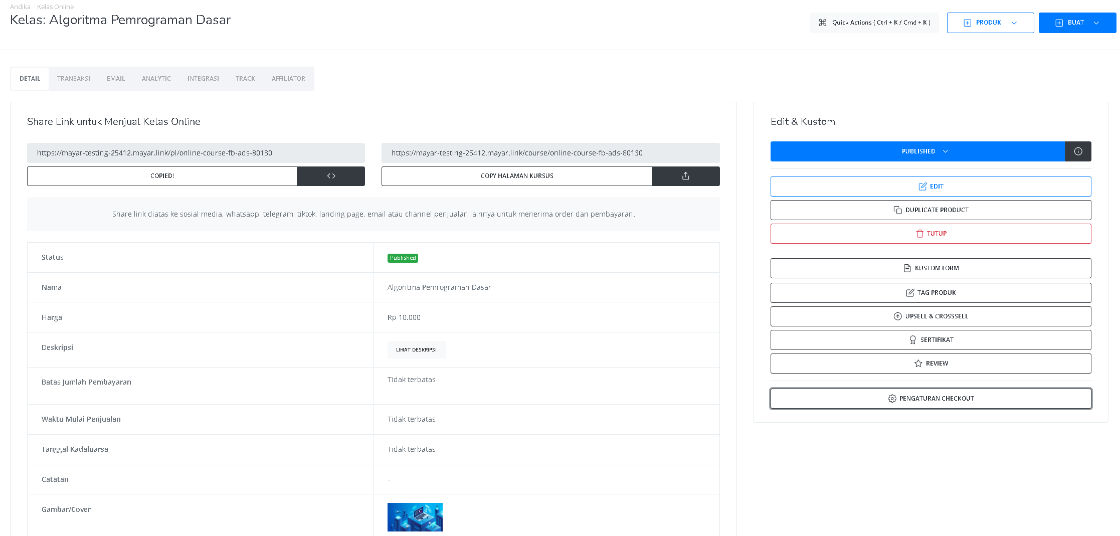Open KUSTOM FORM settings
Screen dimensions: 1120x536
click(931, 268)
